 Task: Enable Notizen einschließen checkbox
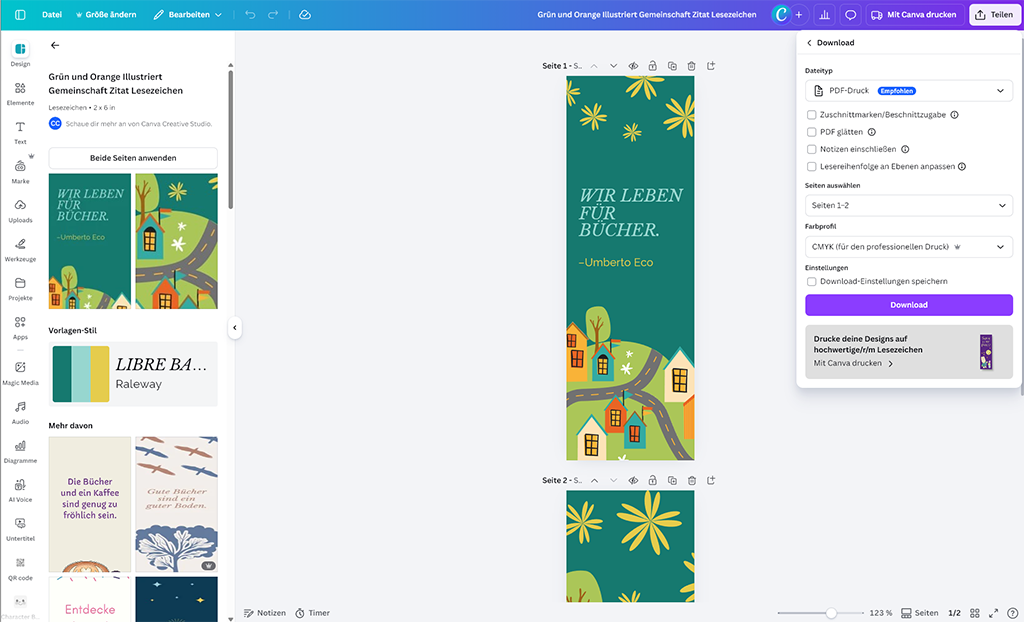pyautogui.click(x=811, y=149)
